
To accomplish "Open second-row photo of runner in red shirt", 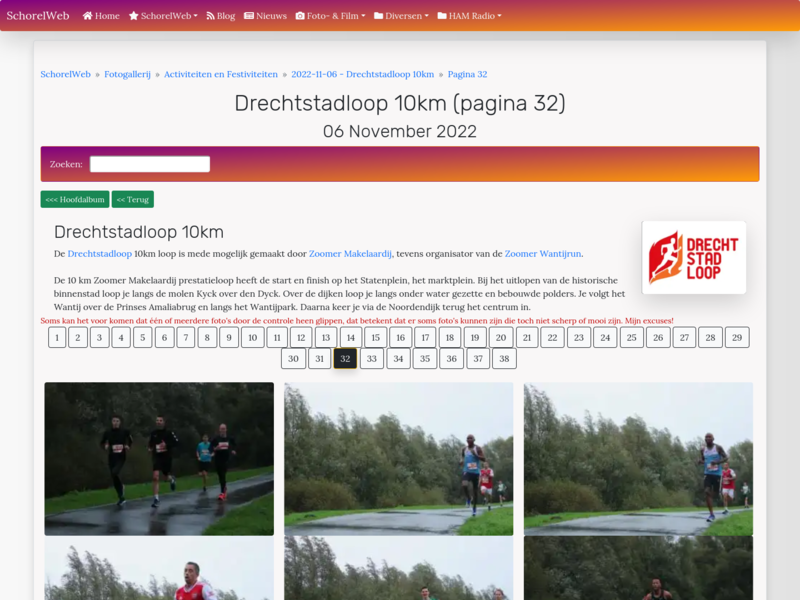I will [159, 568].
